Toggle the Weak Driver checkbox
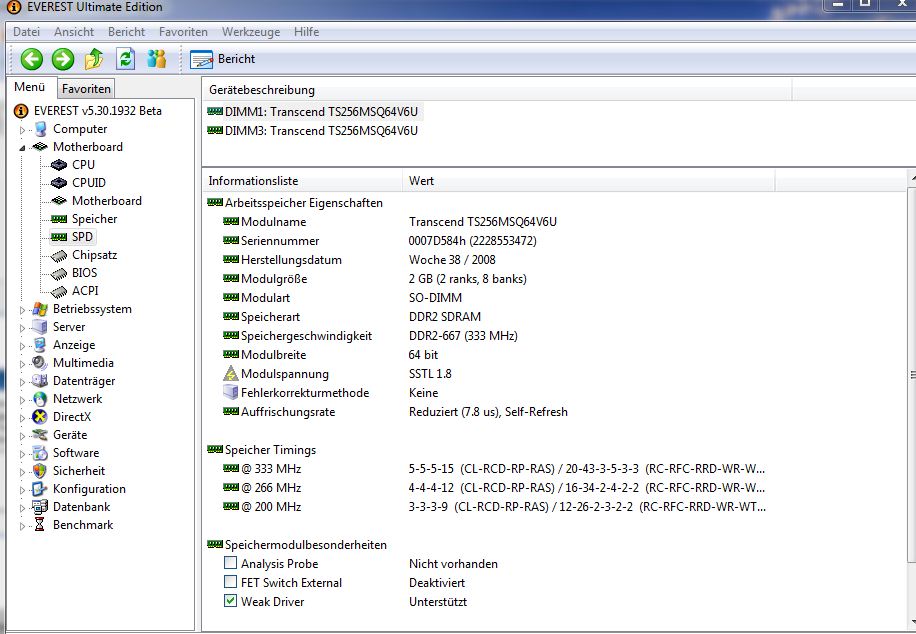This screenshot has height=634, width=916. click(x=231, y=601)
